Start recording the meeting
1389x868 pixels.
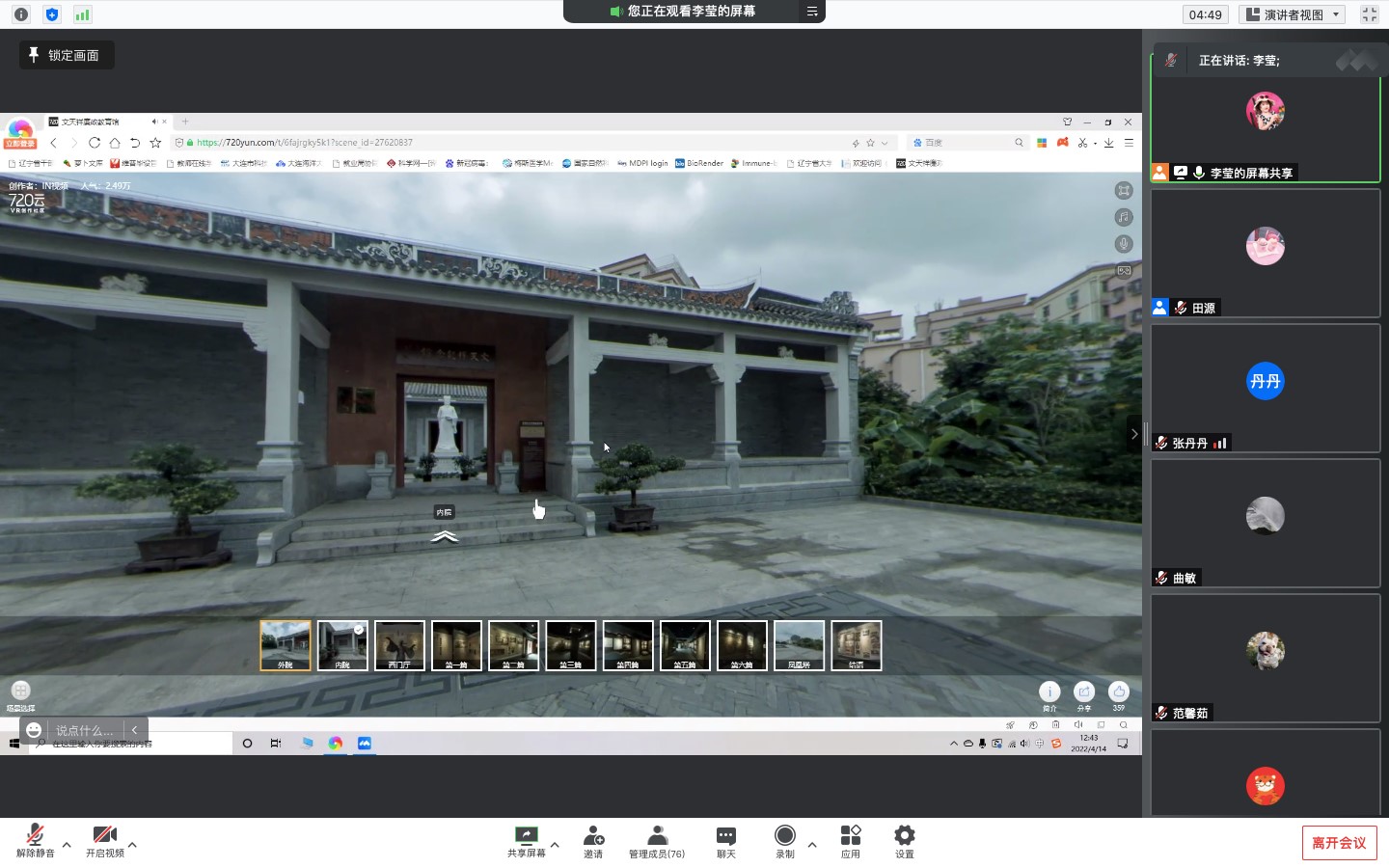[x=785, y=840]
